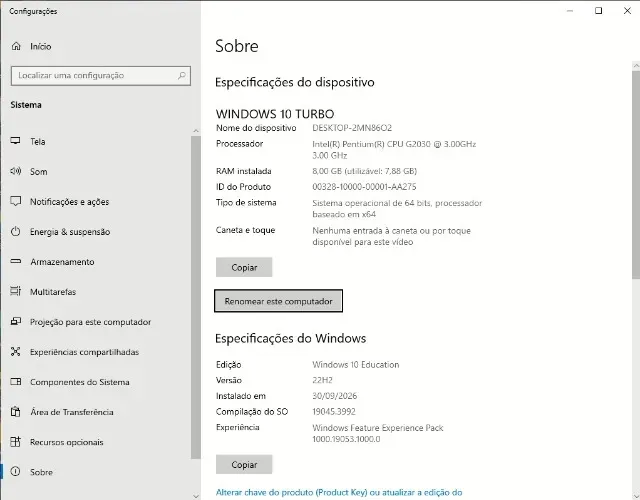Click the processor value Intel Pentium G2030
This screenshot has width=640, height=500.
pyautogui.click(x=394, y=149)
